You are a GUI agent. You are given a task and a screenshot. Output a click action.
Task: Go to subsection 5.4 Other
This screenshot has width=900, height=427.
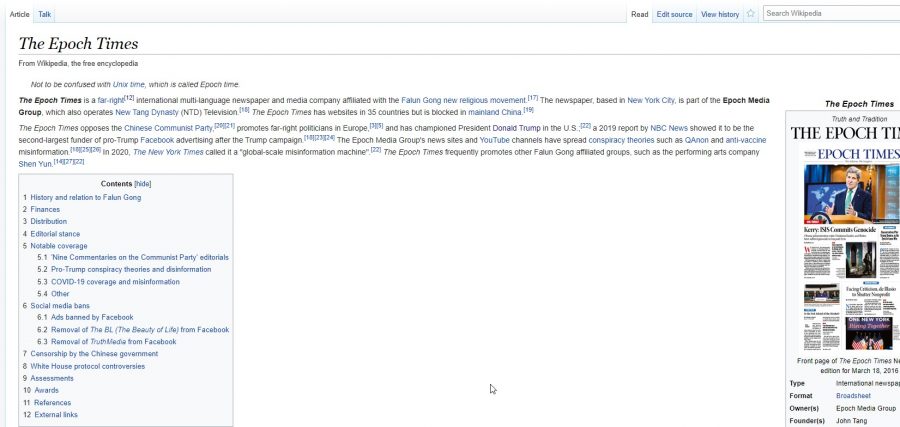(x=60, y=294)
